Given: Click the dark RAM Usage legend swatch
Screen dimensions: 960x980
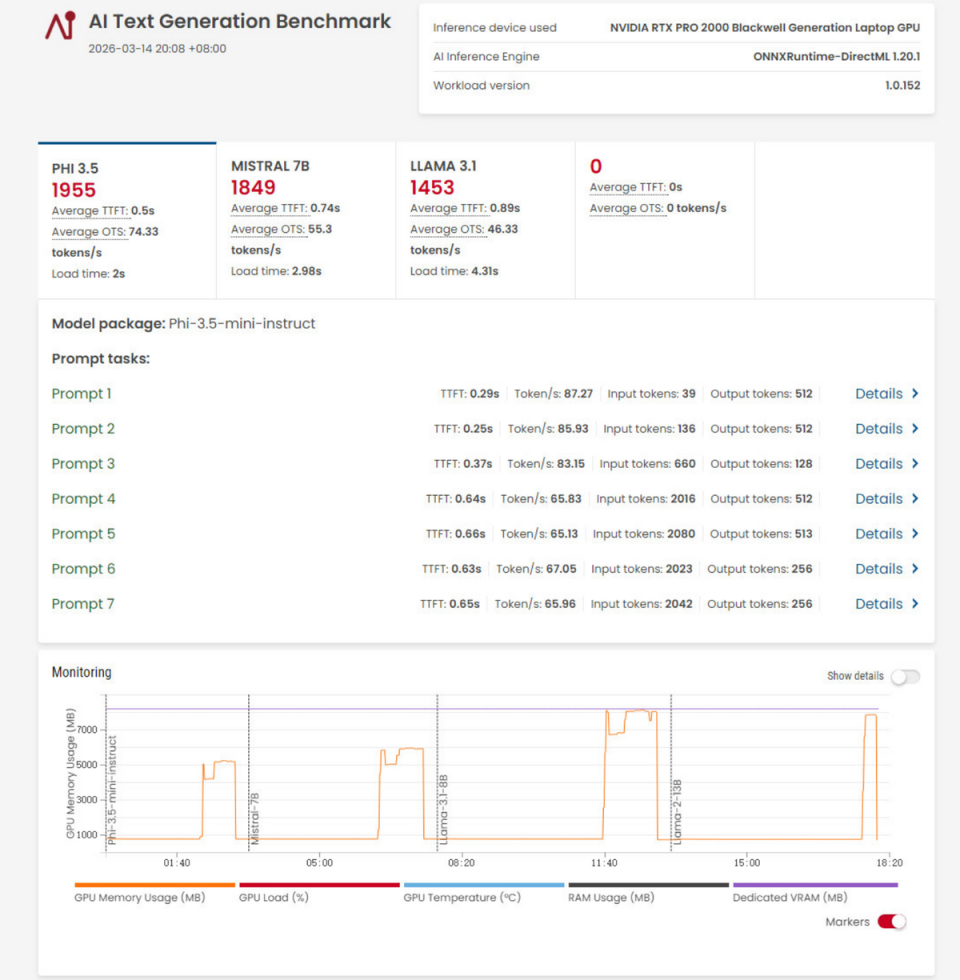Looking at the screenshot, I should (x=648, y=885).
